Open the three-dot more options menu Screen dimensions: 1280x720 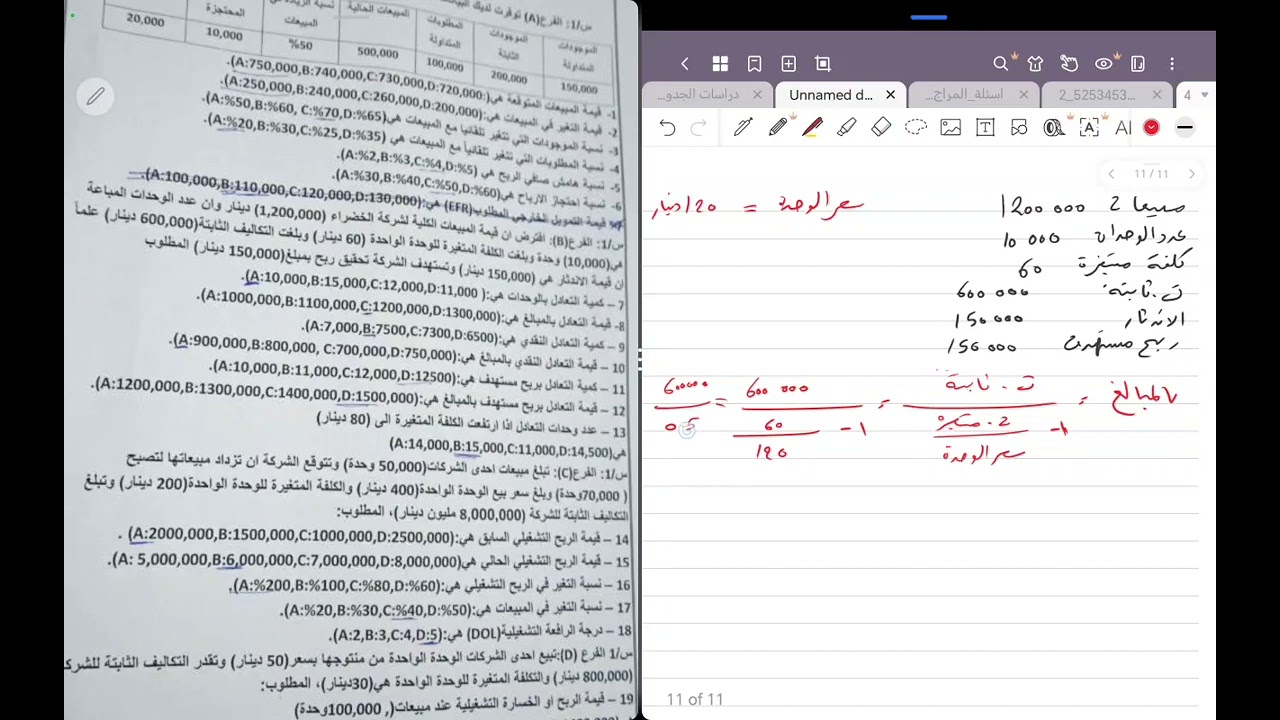(x=1172, y=64)
